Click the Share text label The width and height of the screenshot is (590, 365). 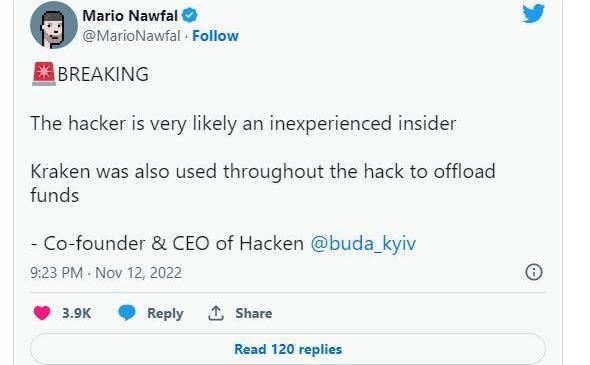[254, 313]
